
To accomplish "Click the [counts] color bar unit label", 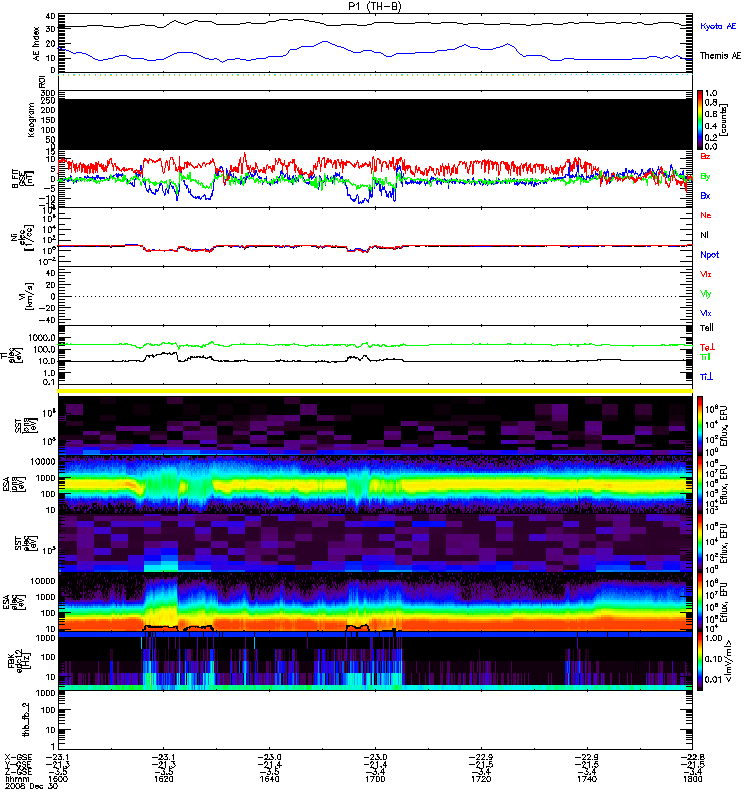I will tap(725, 120).
